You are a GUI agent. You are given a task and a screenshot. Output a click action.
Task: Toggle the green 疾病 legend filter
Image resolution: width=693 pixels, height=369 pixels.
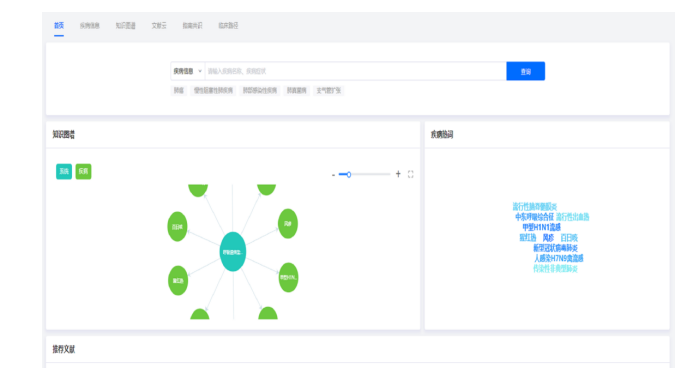pyautogui.click(x=84, y=171)
